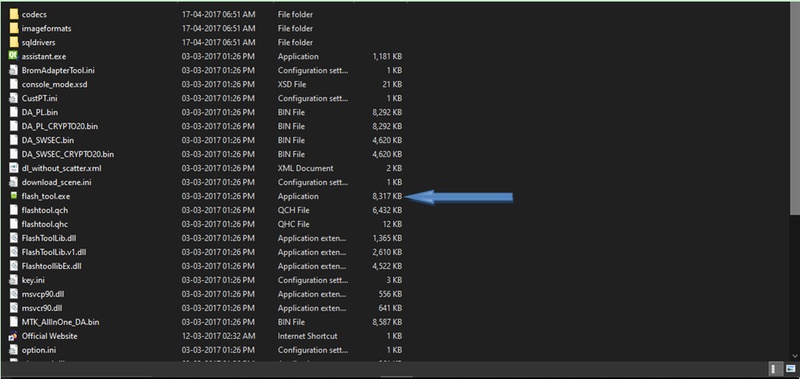The width and height of the screenshot is (800, 379).
Task: Select DA_SWSEC_CRYPTO20.bin file name
Action: click(68, 154)
